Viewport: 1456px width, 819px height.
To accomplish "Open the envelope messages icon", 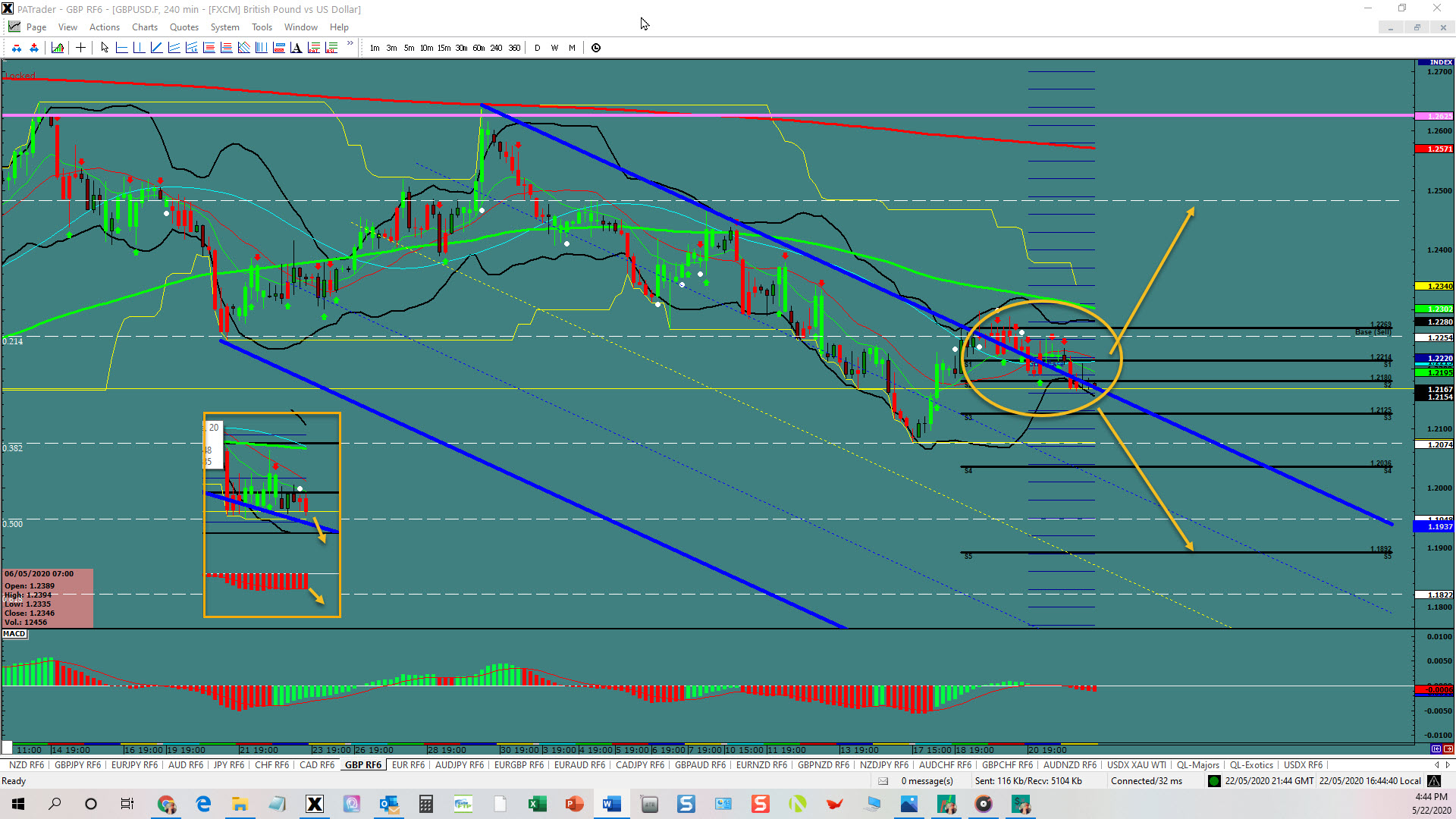I will point(883,781).
